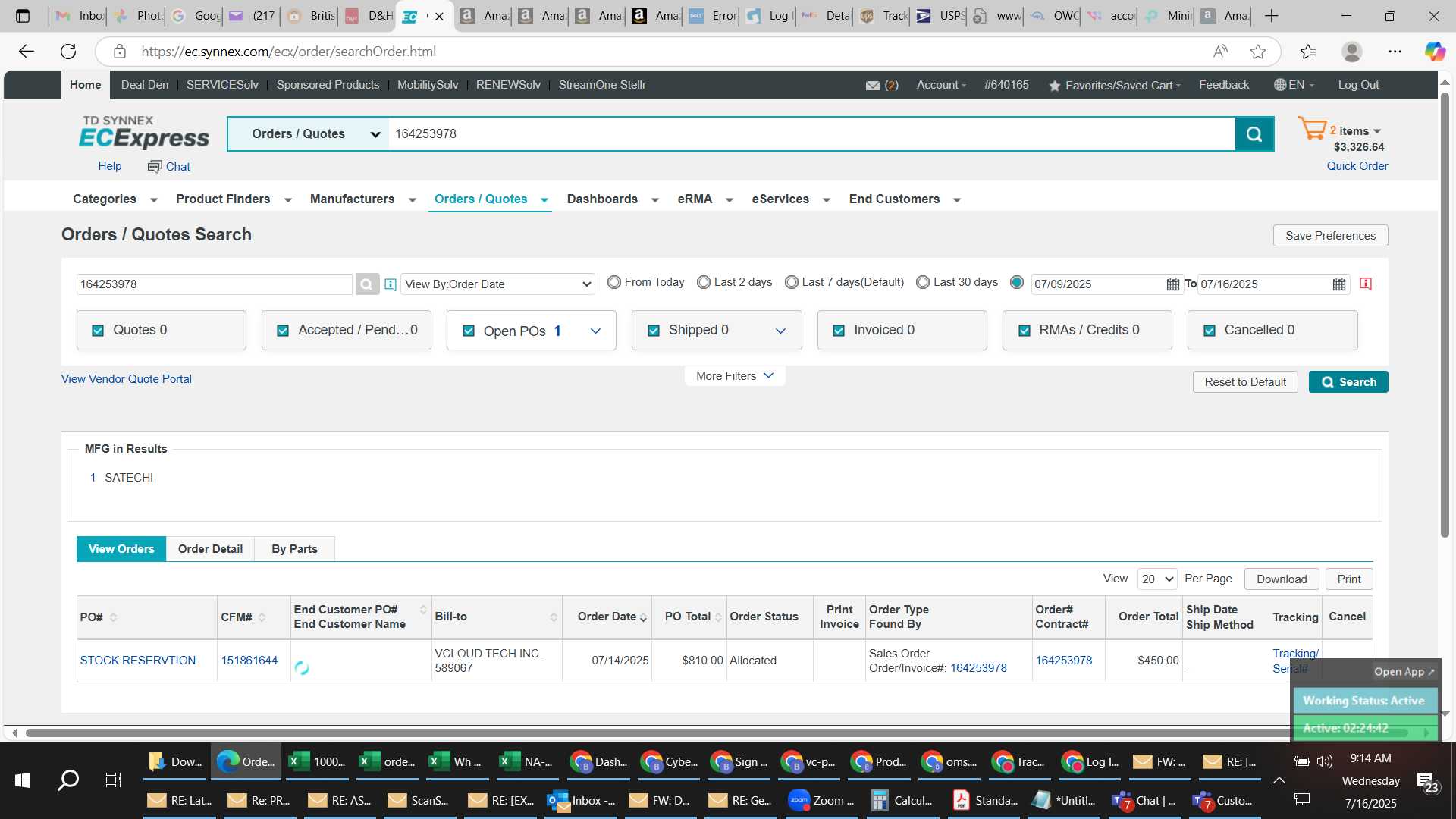Expand More Filters
Screen dimensions: 1456x819
pyautogui.click(x=735, y=376)
